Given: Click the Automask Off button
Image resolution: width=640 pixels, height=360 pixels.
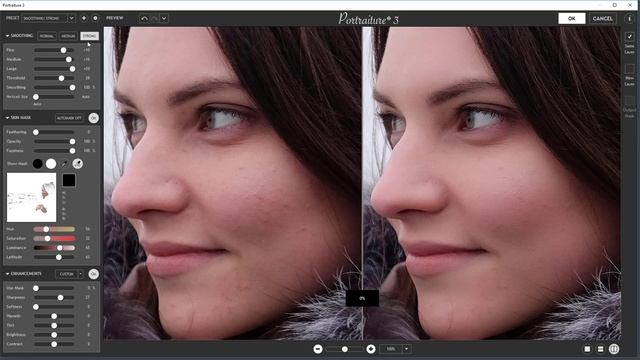Looking at the screenshot, I should point(69,118).
